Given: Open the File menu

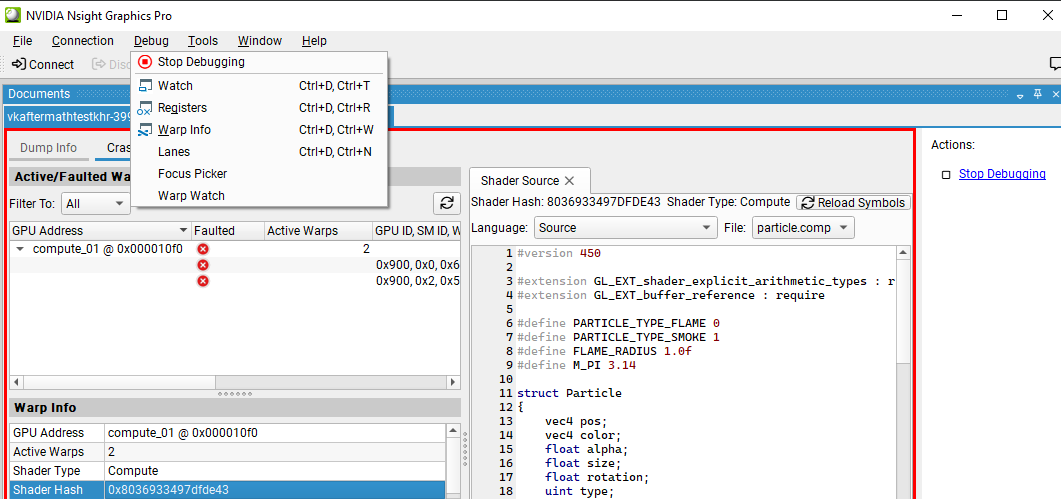Looking at the screenshot, I should click(x=22, y=41).
